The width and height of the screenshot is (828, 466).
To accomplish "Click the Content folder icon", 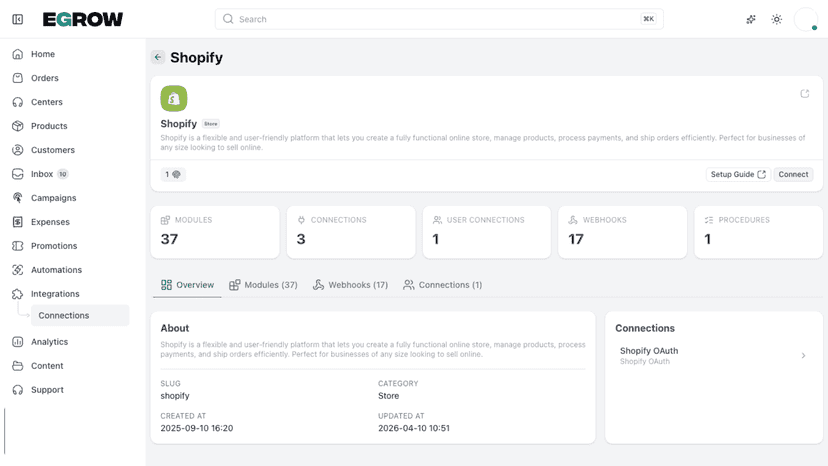I will (17, 366).
